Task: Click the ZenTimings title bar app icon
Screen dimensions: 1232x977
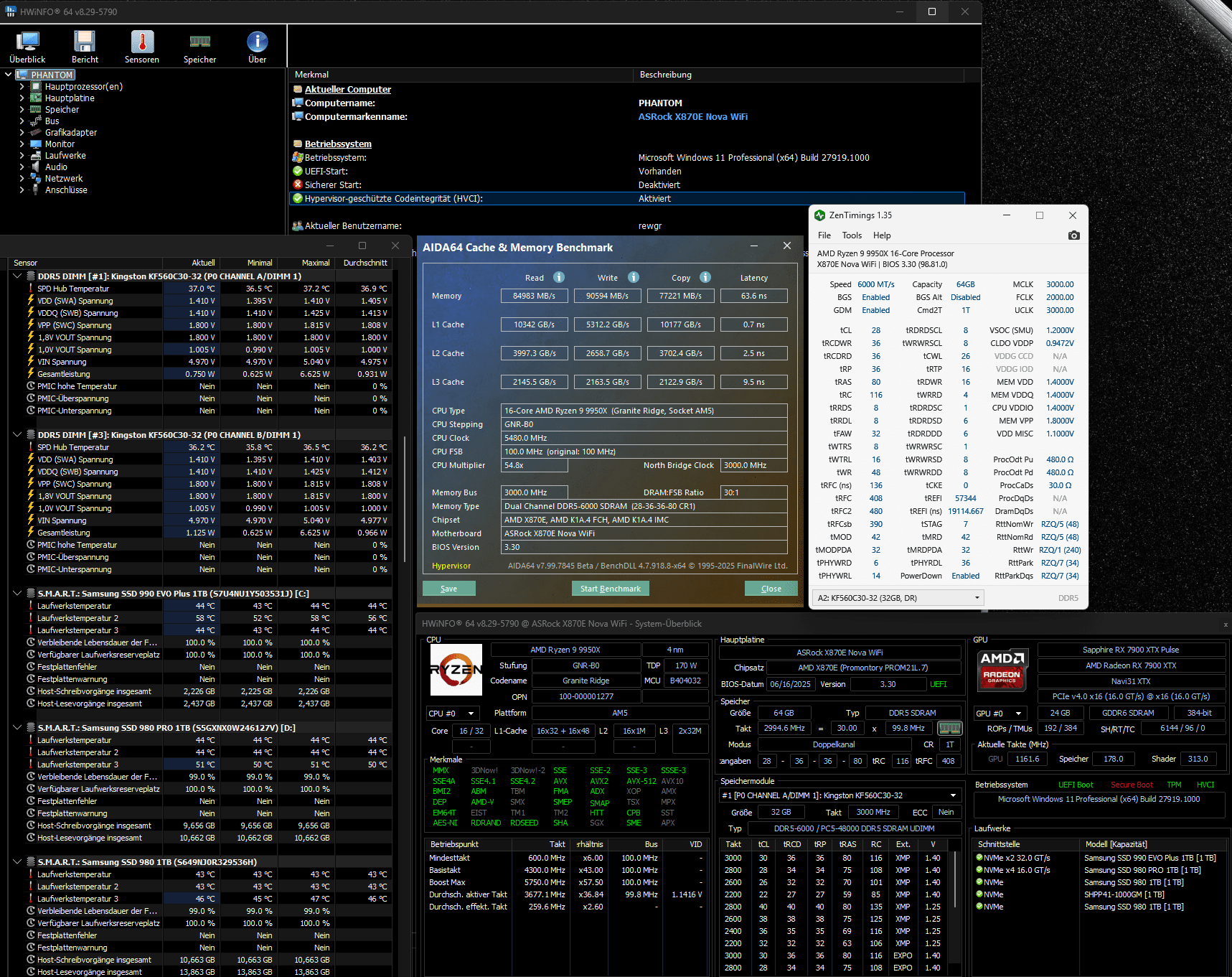Action: click(x=819, y=215)
